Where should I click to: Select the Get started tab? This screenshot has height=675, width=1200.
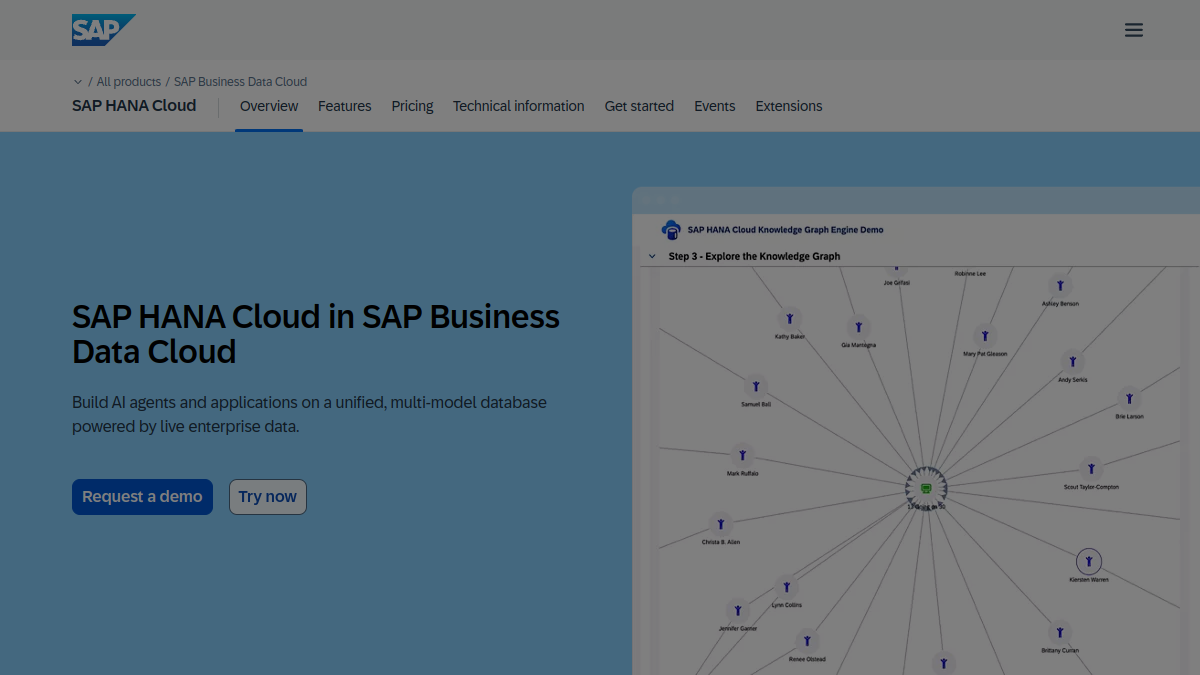(x=639, y=106)
